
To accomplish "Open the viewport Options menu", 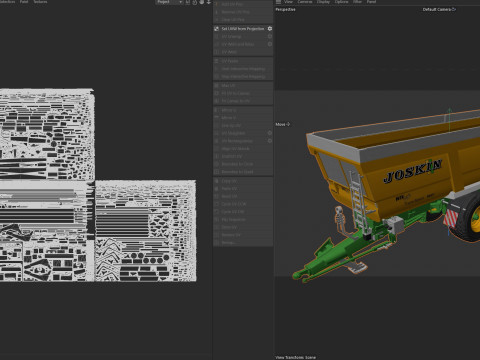I will point(341,2).
